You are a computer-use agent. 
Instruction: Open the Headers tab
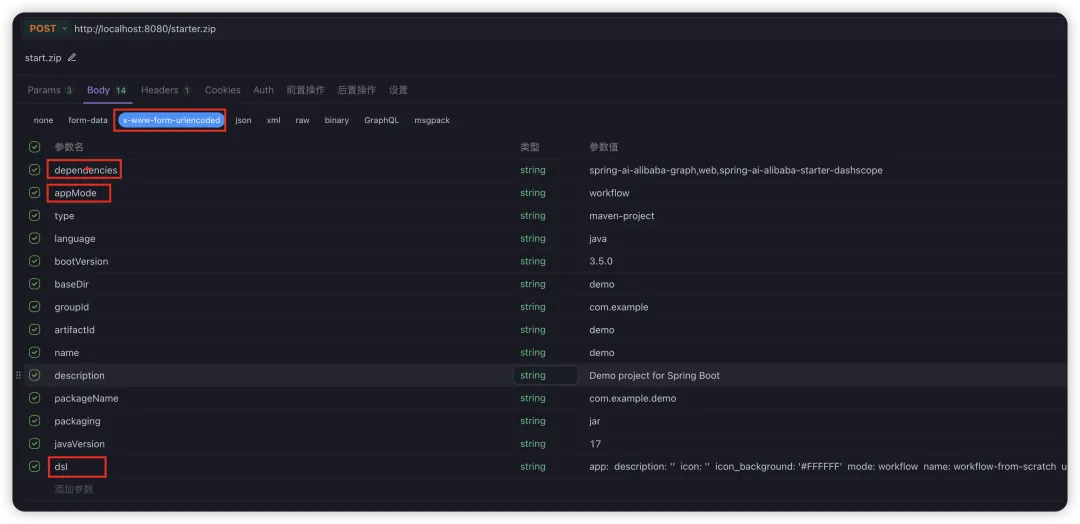pyautogui.click(x=166, y=90)
